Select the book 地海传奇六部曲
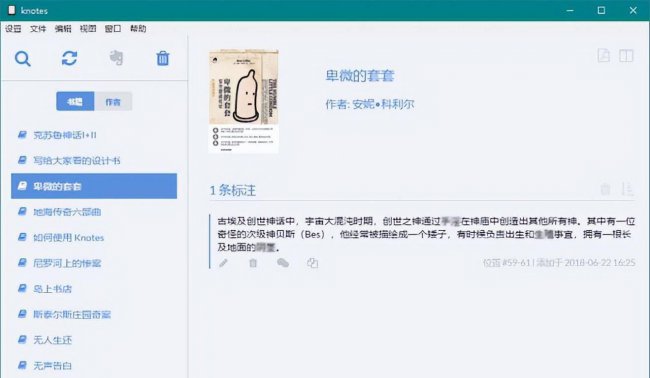 tap(94, 212)
